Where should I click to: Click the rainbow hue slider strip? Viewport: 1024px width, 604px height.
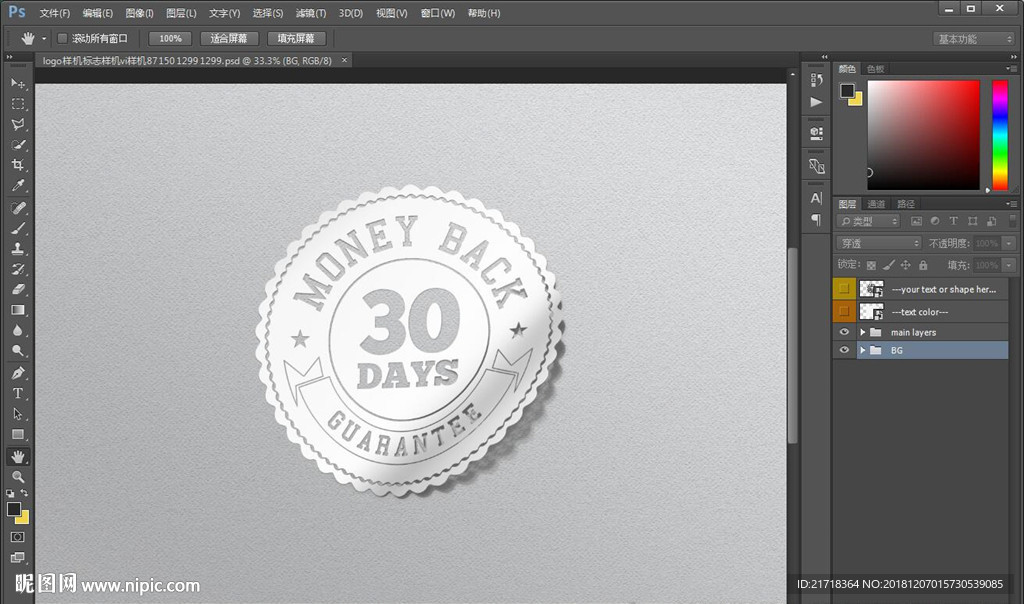coord(999,134)
